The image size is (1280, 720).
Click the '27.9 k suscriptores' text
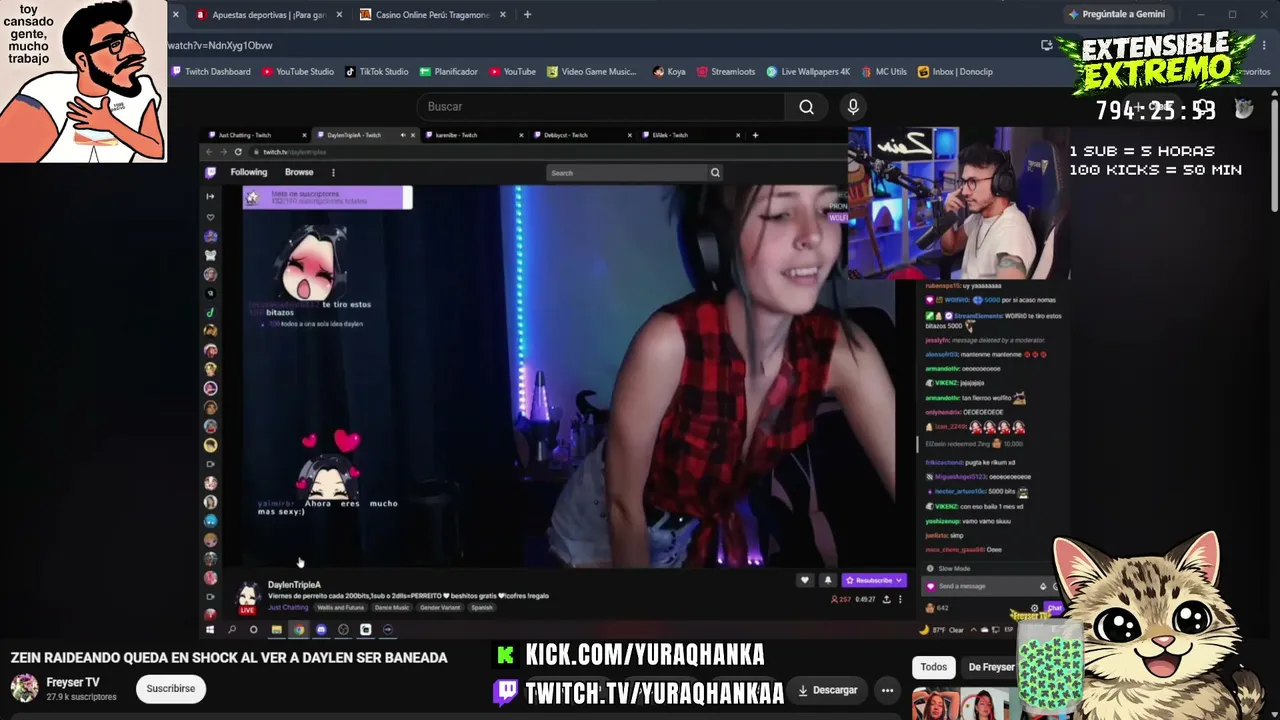pos(81,697)
